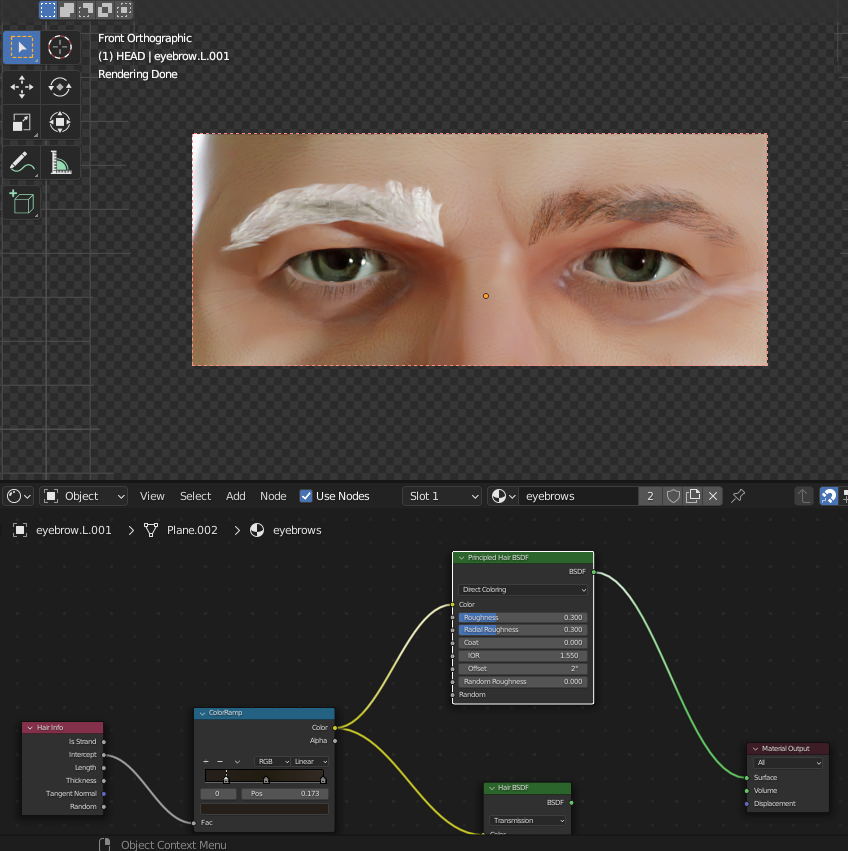Activate the Move tool

[x=21, y=87]
